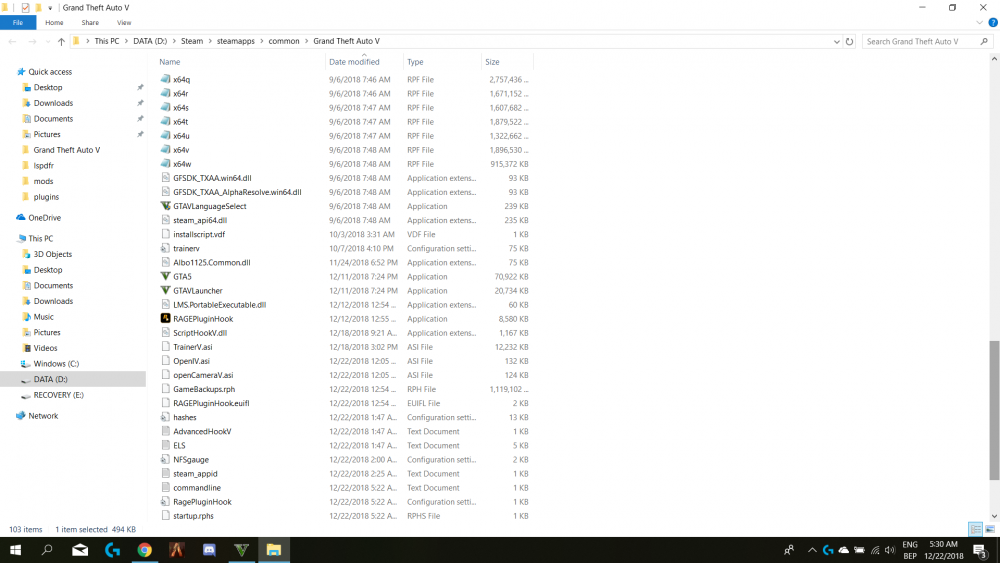This screenshot has width=1000, height=563.
Task: Open the Customize Quick Access Toolbar dropdown
Action: [x=50, y=8]
